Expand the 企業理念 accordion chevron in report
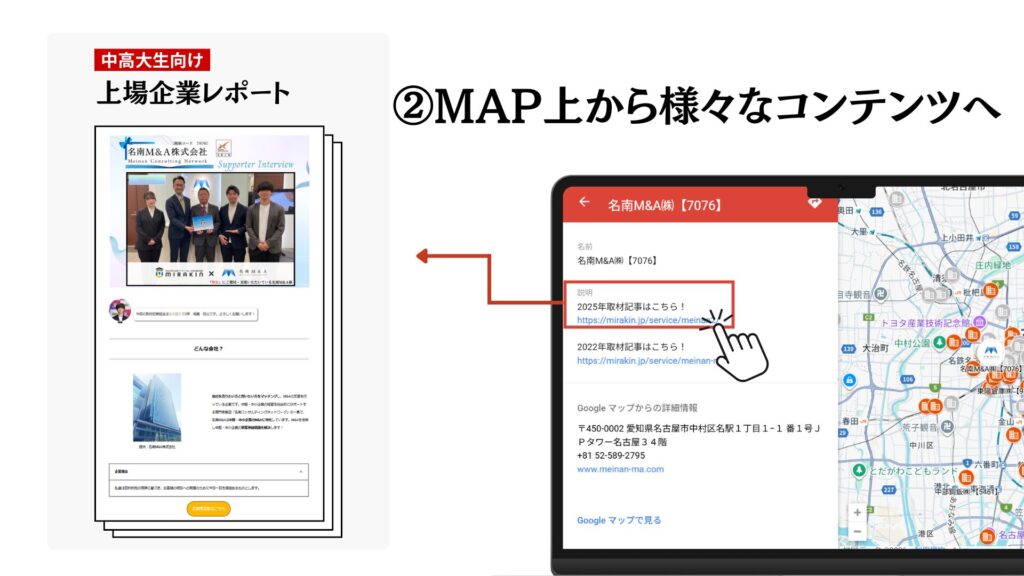This screenshot has width=1024, height=576. pos(301,469)
